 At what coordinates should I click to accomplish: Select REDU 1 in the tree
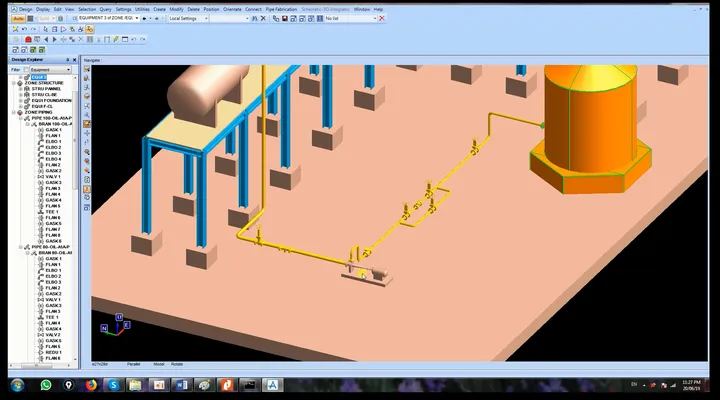(53, 352)
